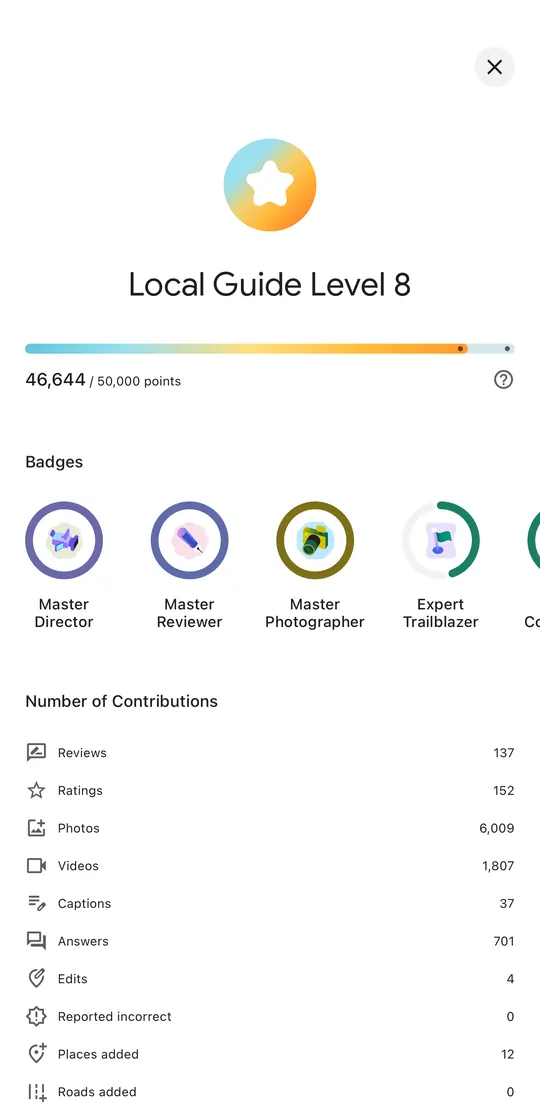540x1118 pixels.
Task: Click the Photos image icon
Action: tap(36, 828)
